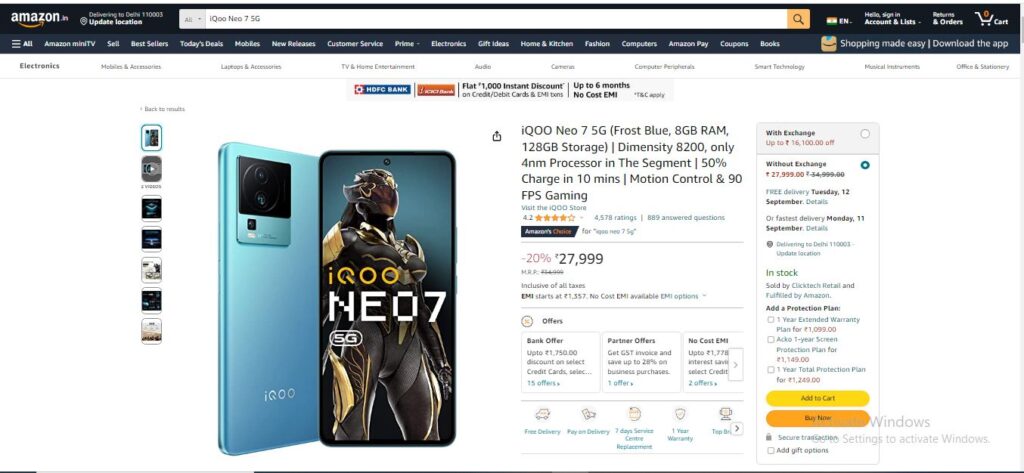Click the 1 Year Warranty shield icon
This screenshot has width=1024, height=473.
[680, 414]
